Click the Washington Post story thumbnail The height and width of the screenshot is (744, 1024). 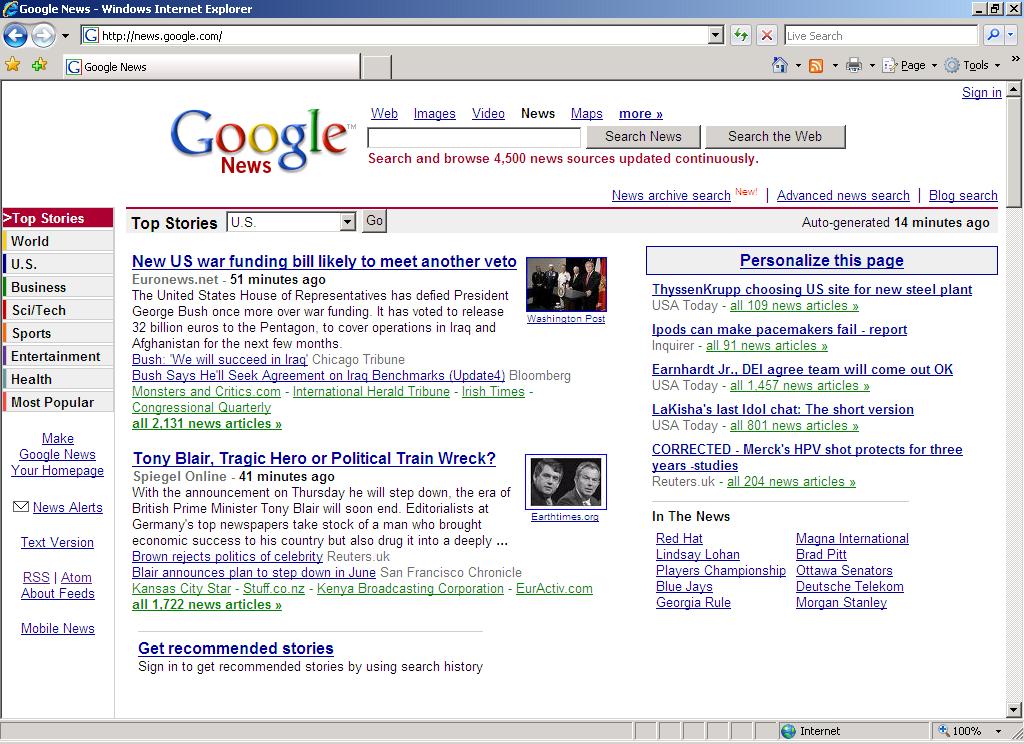(x=566, y=284)
